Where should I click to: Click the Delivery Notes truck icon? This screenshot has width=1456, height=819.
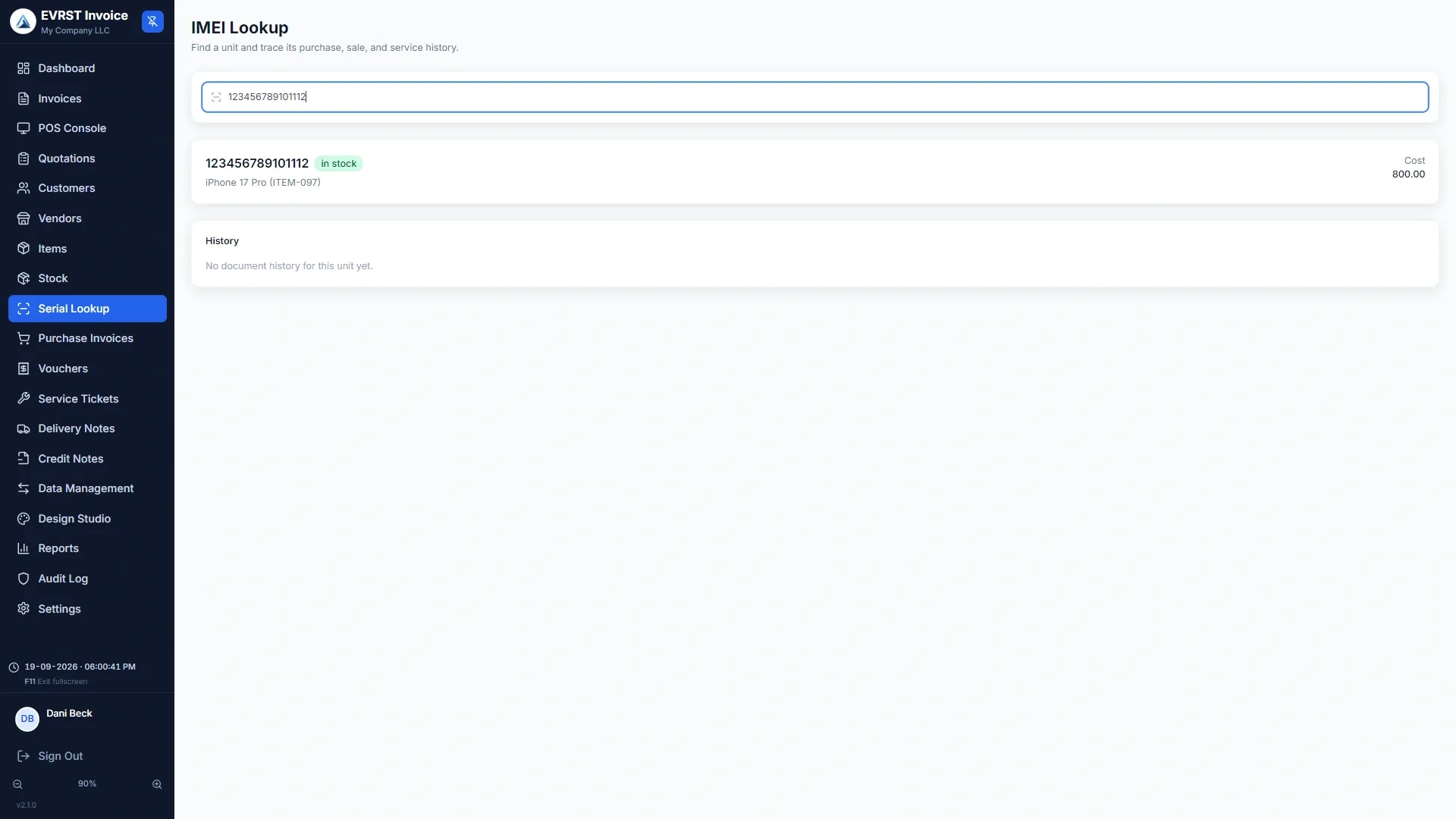tap(24, 428)
